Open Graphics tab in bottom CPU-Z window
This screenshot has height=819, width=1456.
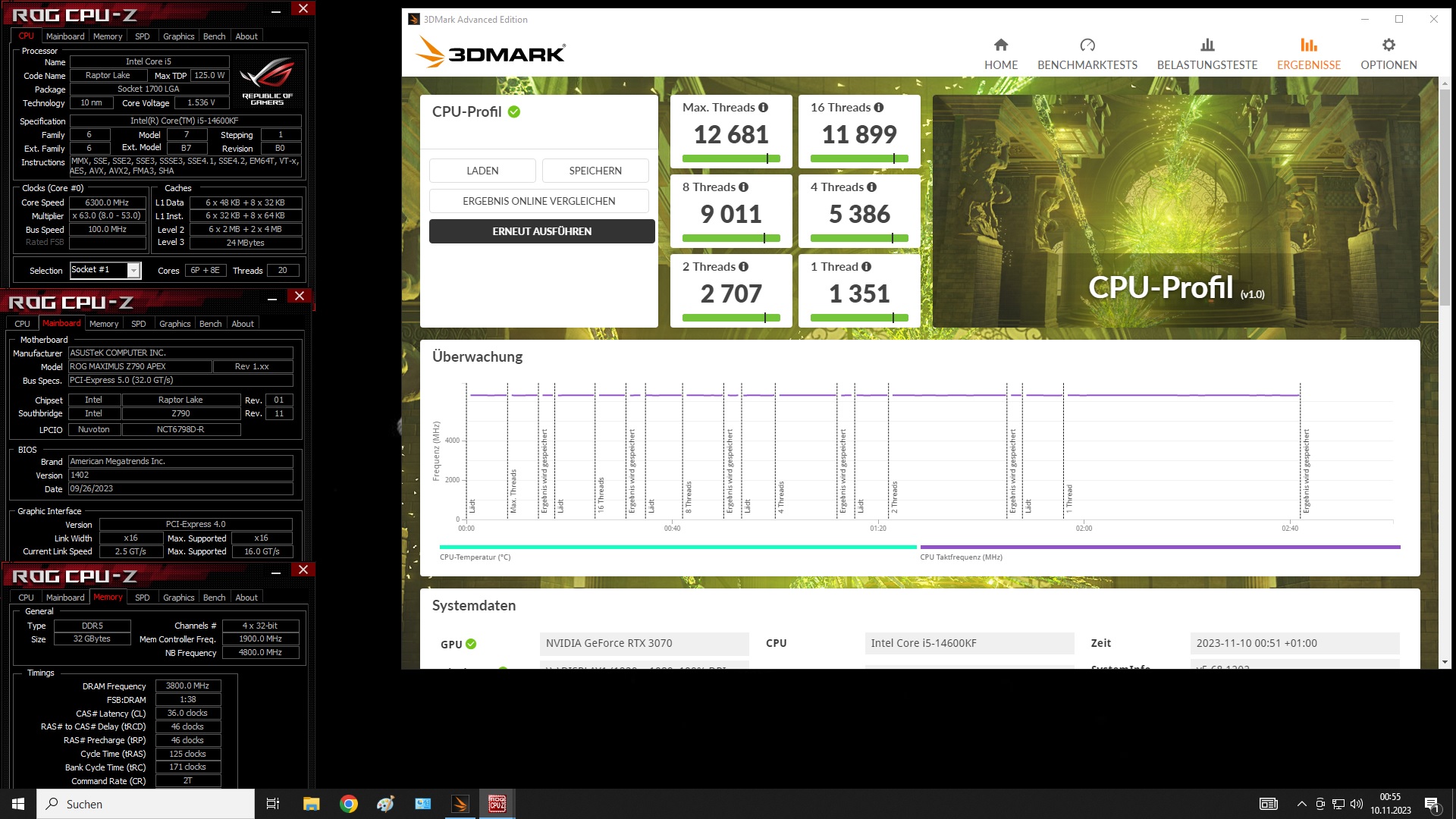click(x=179, y=598)
